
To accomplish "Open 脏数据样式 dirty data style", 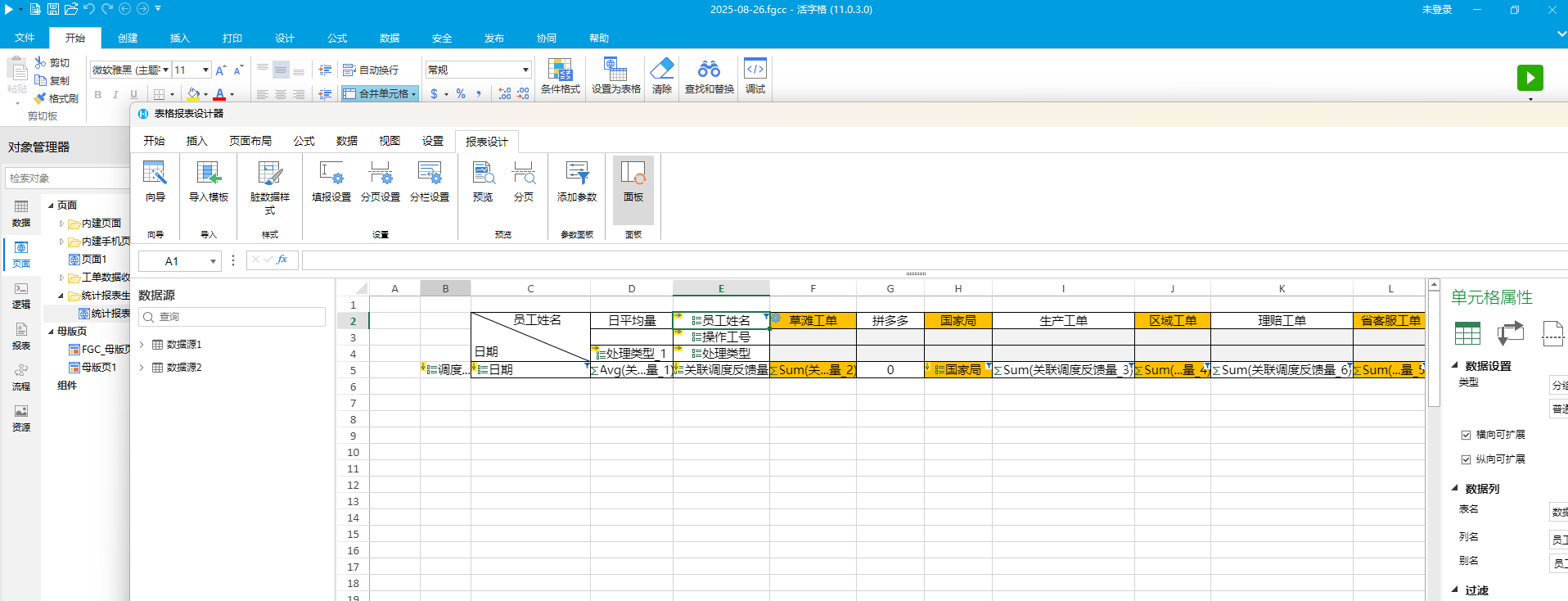I will [x=270, y=188].
